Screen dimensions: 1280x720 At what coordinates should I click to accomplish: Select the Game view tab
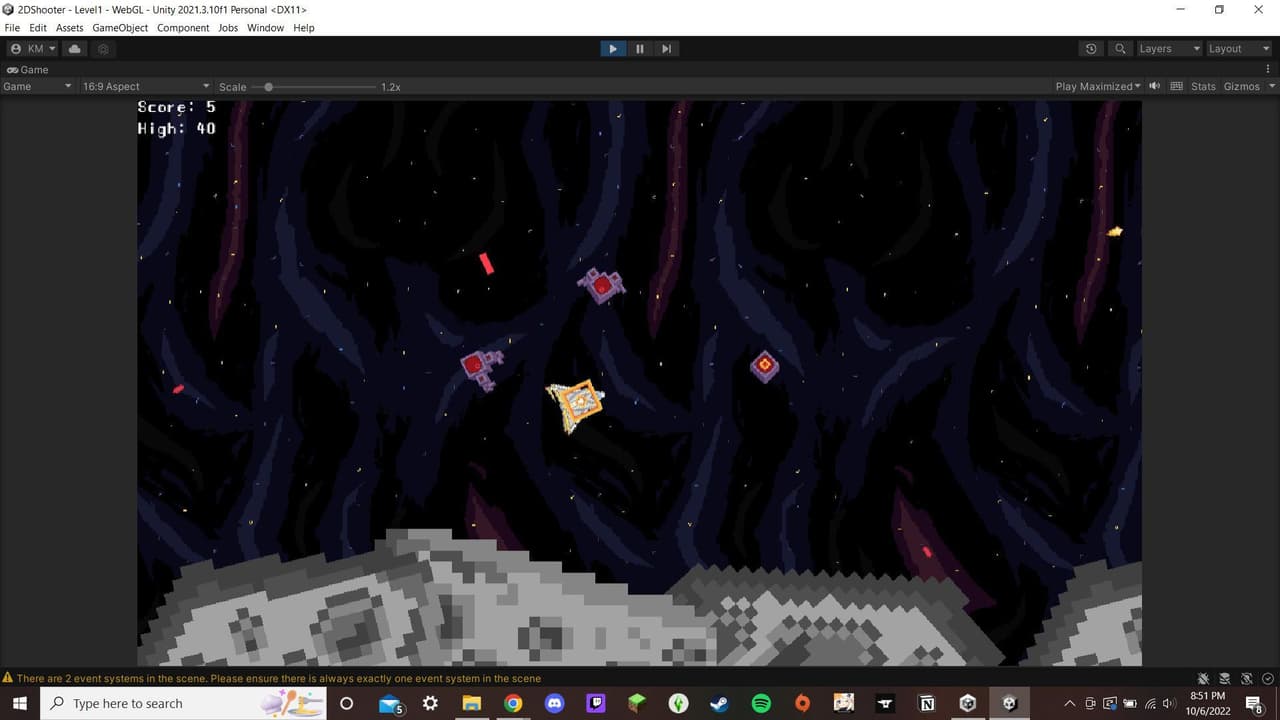click(28, 70)
